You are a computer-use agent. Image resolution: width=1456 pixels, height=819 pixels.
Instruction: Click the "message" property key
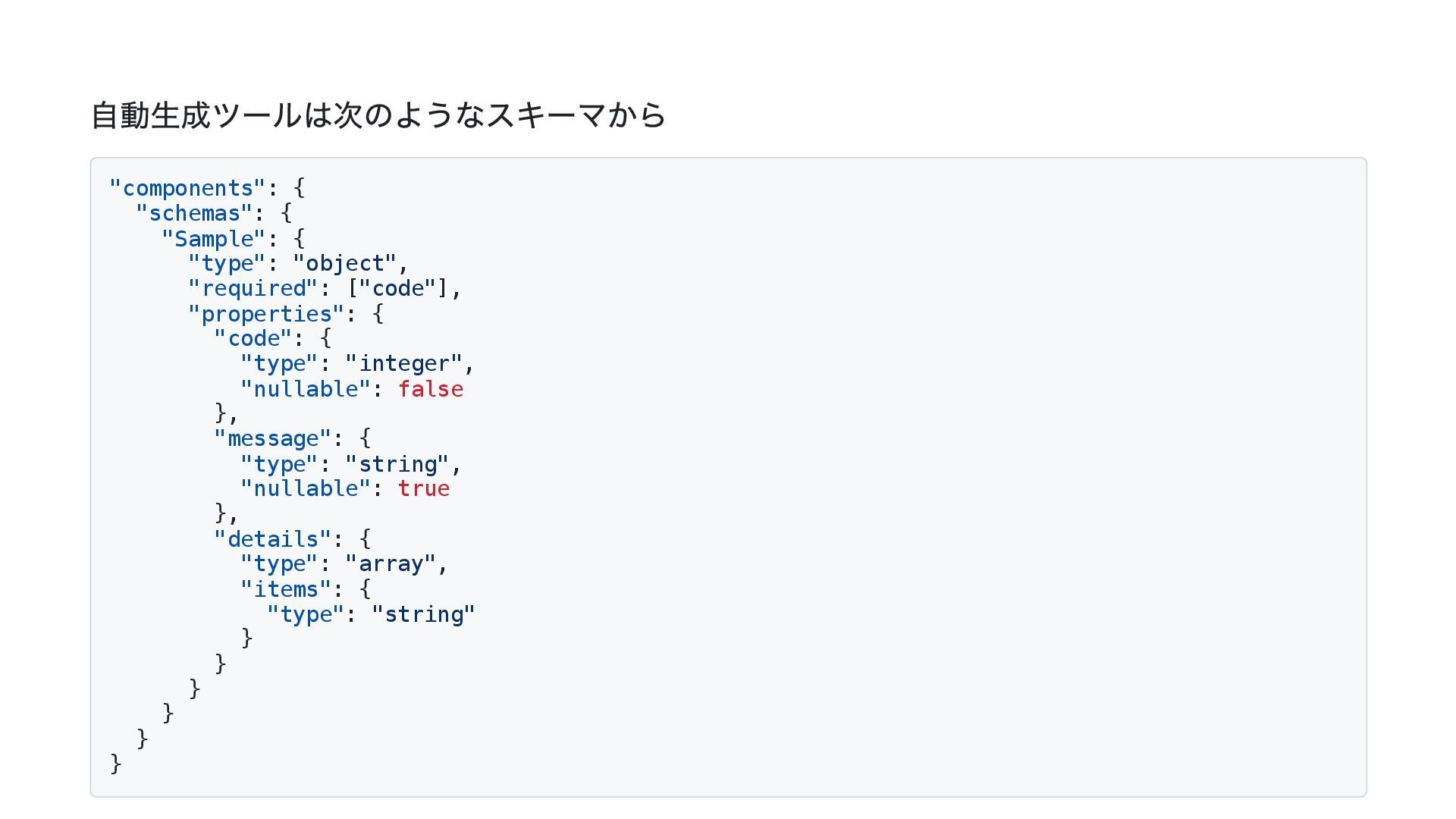[x=272, y=438]
